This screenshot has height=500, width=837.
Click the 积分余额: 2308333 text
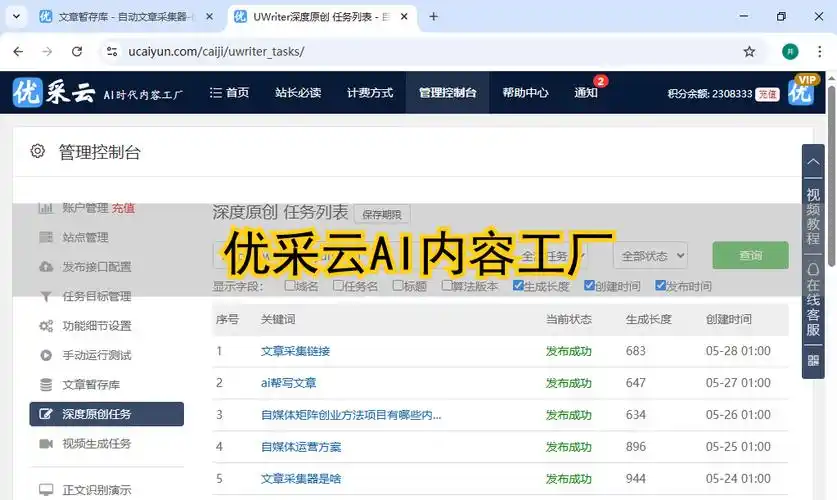[x=709, y=94]
